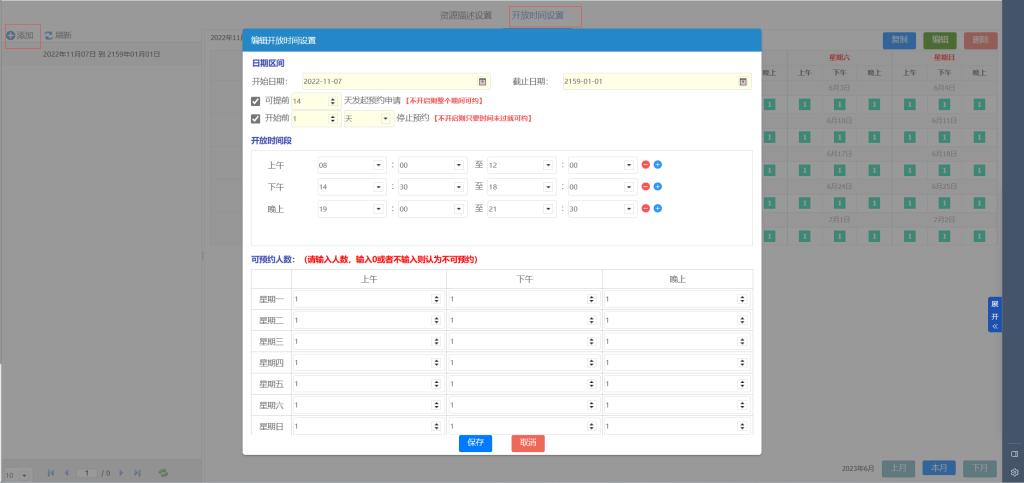Open the 截止日期 calendar picker icon
Viewport: 1024px width, 483px height.
743,81
